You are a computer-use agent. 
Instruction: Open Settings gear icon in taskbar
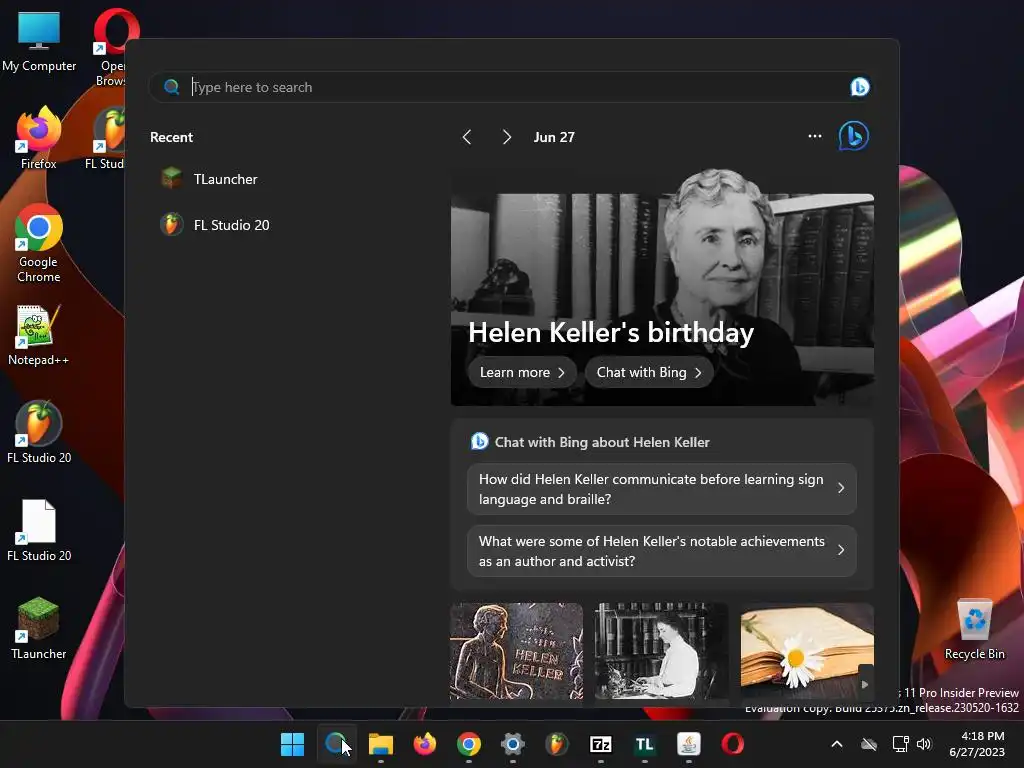(x=513, y=744)
